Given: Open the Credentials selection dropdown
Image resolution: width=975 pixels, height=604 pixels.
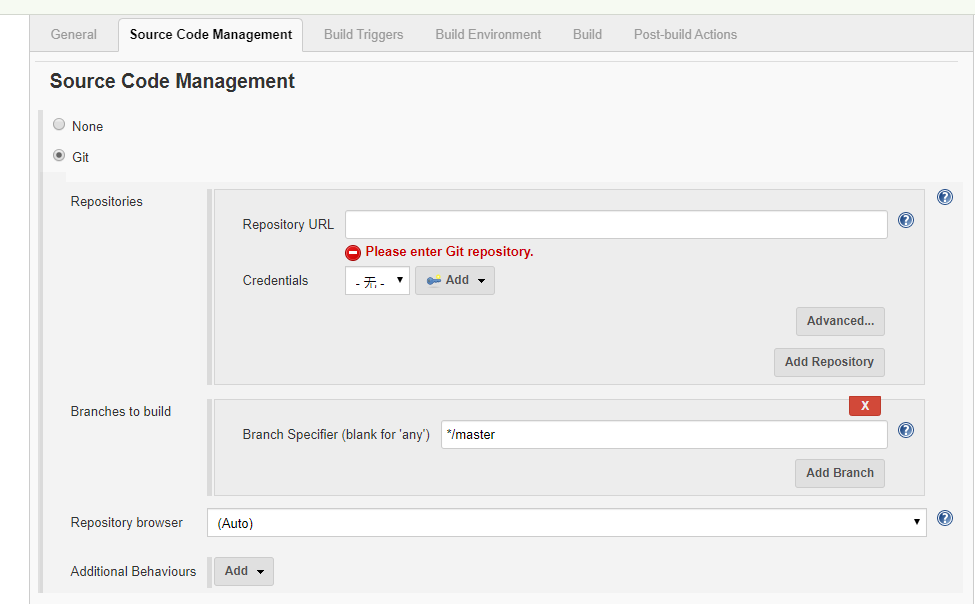Looking at the screenshot, I should (377, 281).
